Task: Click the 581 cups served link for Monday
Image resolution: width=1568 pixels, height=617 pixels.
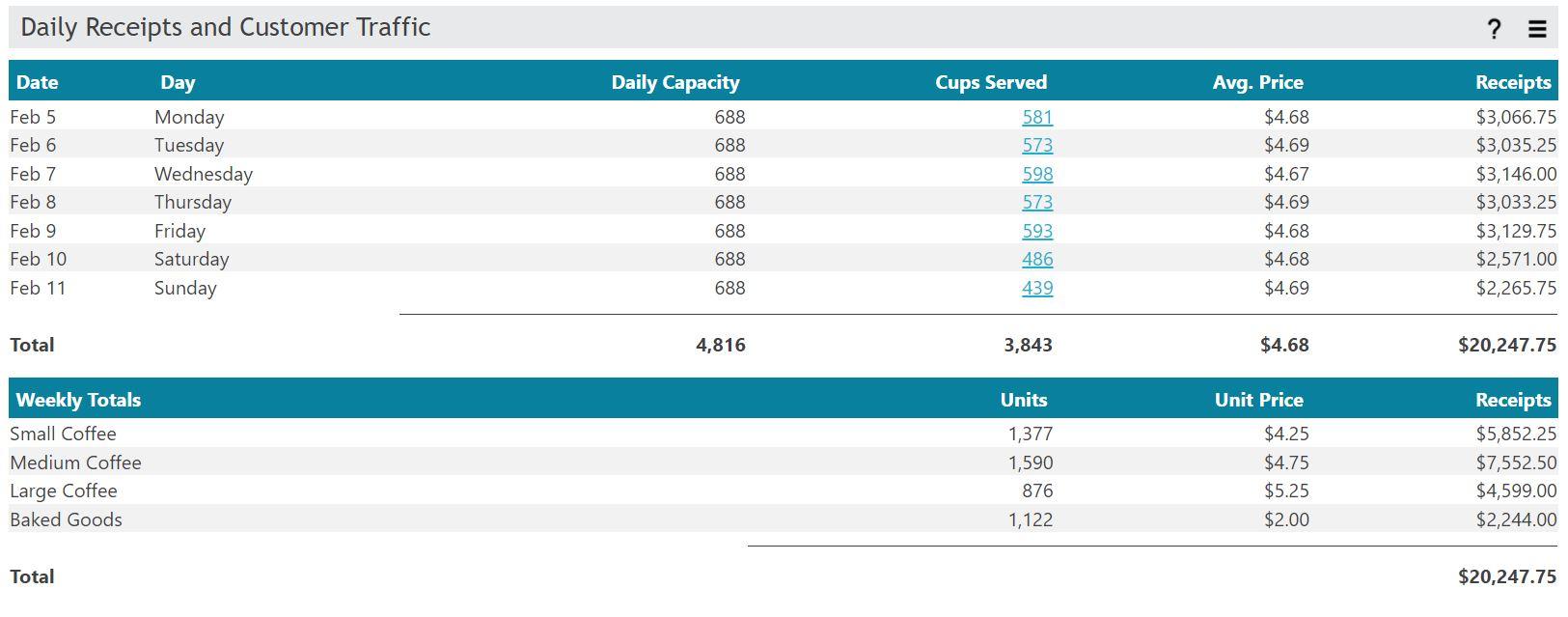Action: tap(1037, 117)
